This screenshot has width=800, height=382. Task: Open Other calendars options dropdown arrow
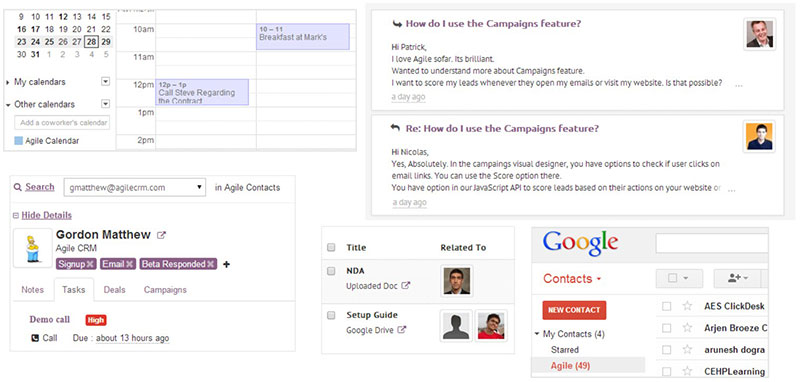(x=106, y=104)
